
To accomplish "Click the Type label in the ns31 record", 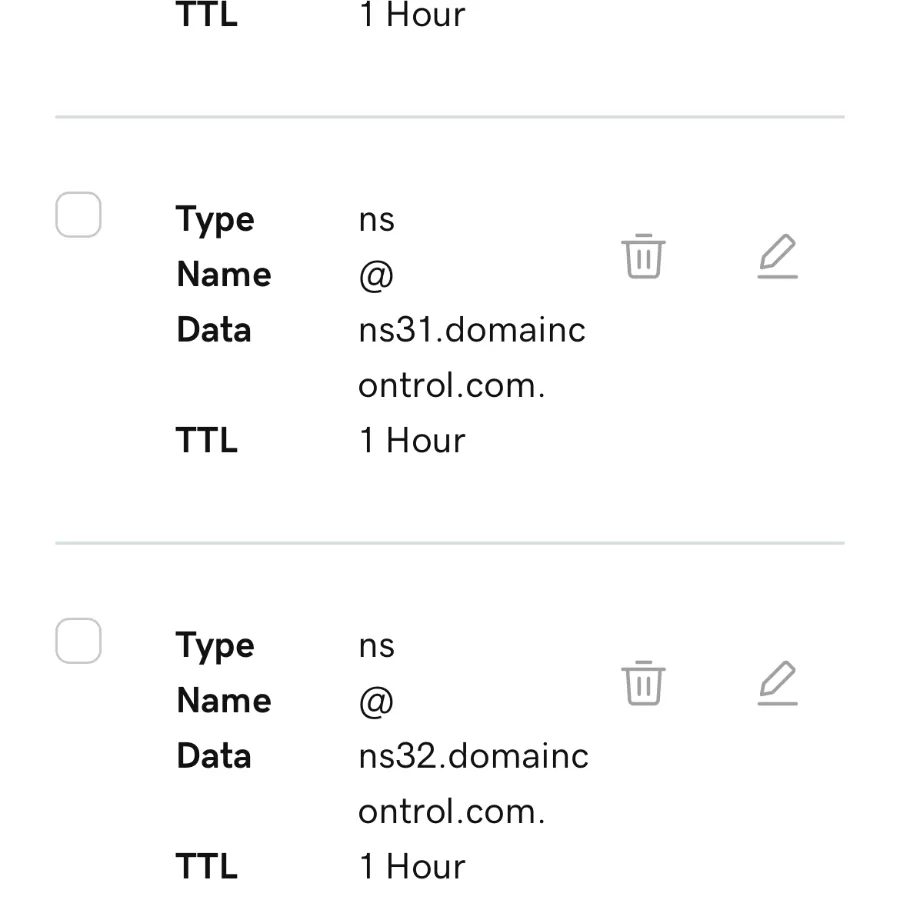I will [x=215, y=220].
